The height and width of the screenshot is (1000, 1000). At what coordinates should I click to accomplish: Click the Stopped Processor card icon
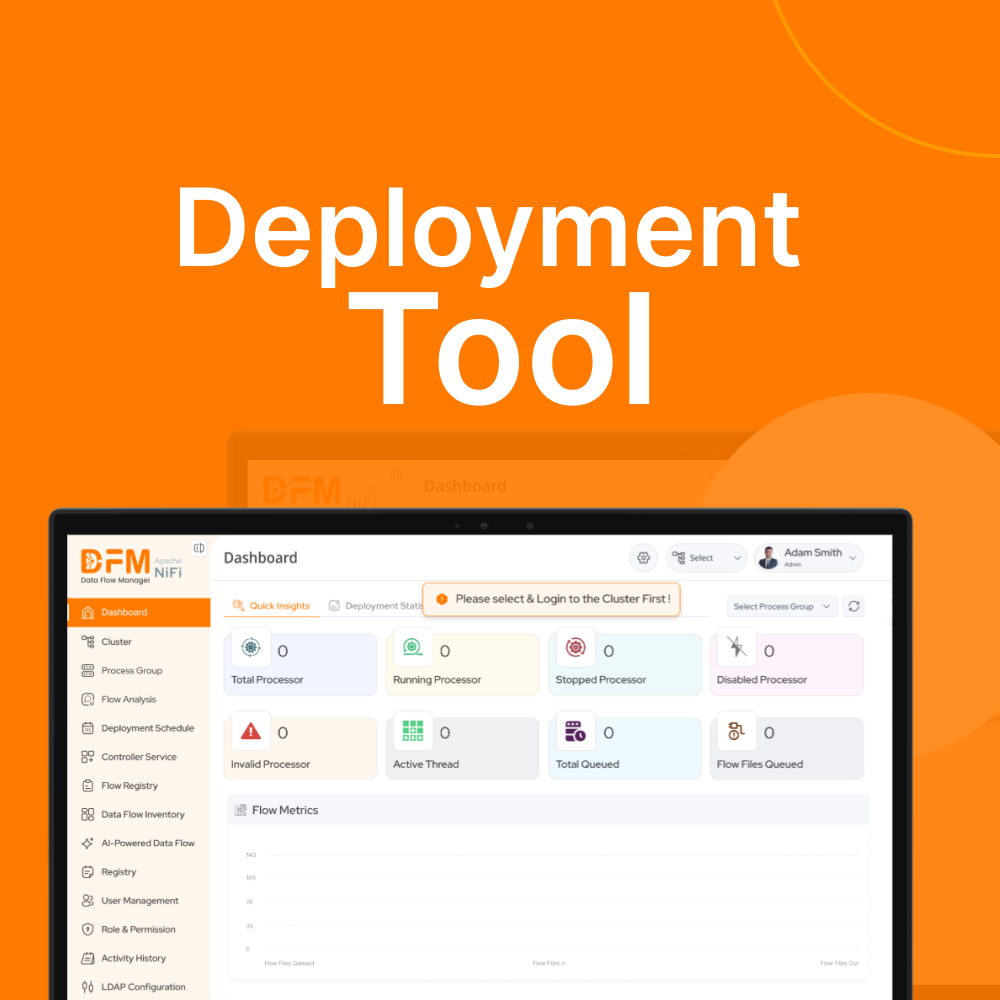click(x=576, y=647)
